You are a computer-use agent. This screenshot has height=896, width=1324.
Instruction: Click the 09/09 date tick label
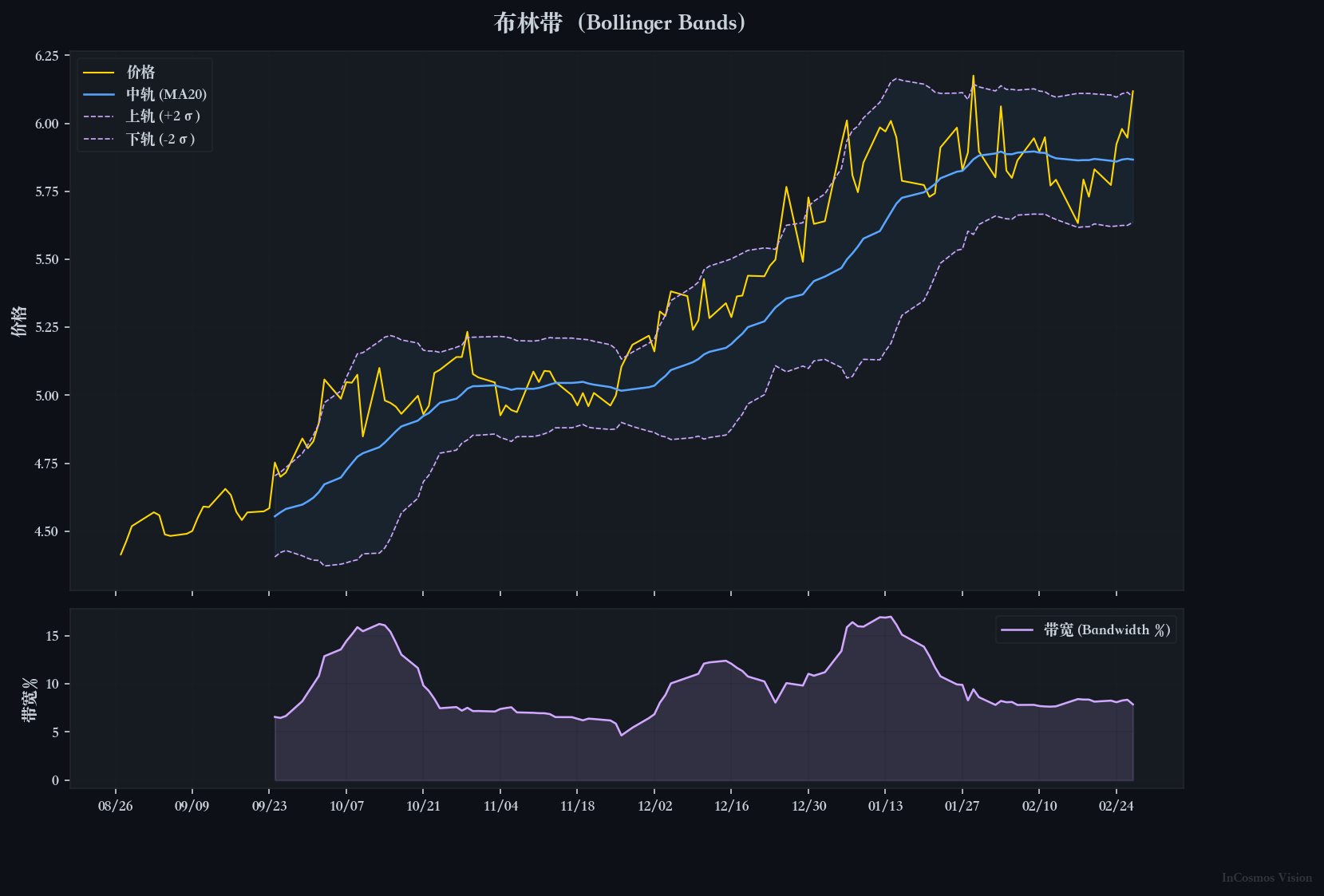pyautogui.click(x=192, y=806)
